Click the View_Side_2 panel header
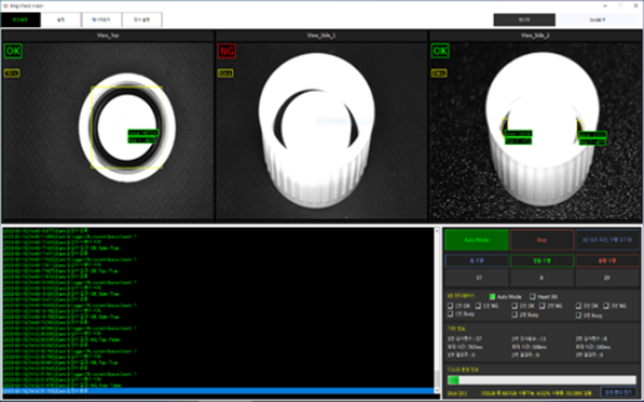This screenshot has height=402, width=644. point(535,36)
